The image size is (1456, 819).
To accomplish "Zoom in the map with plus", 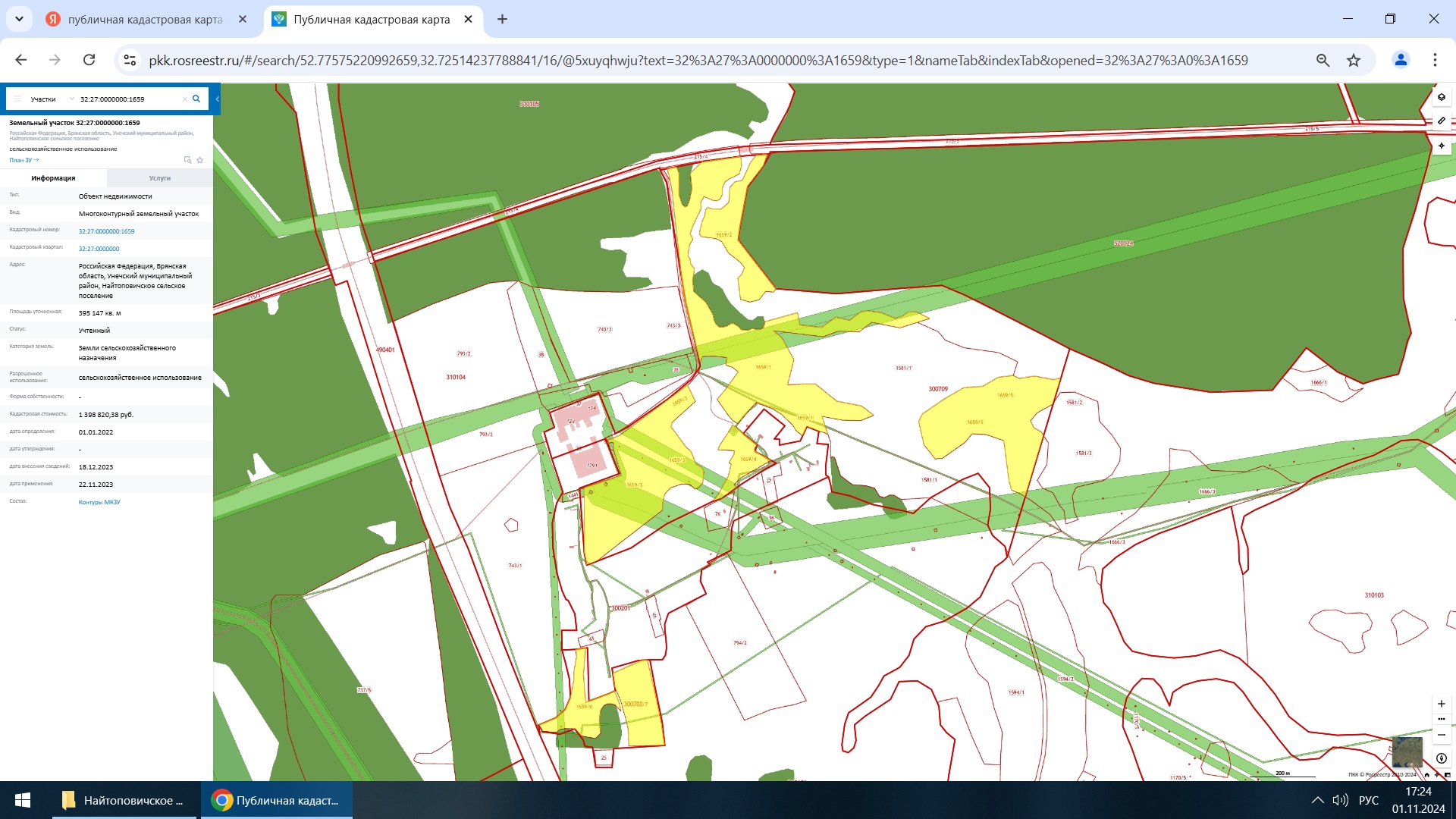I will [x=1442, y=704].
